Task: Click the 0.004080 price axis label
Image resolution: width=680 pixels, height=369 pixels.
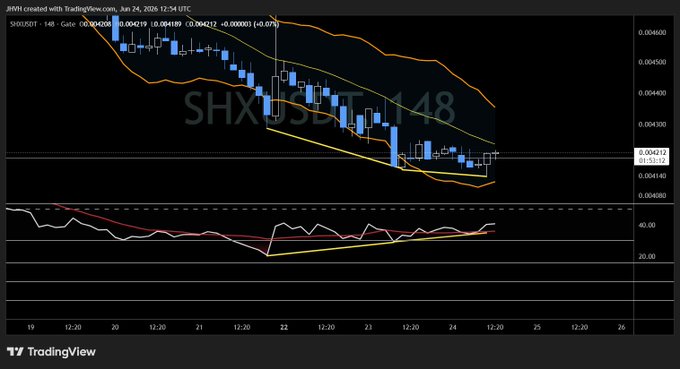Action: click(652, 196)
